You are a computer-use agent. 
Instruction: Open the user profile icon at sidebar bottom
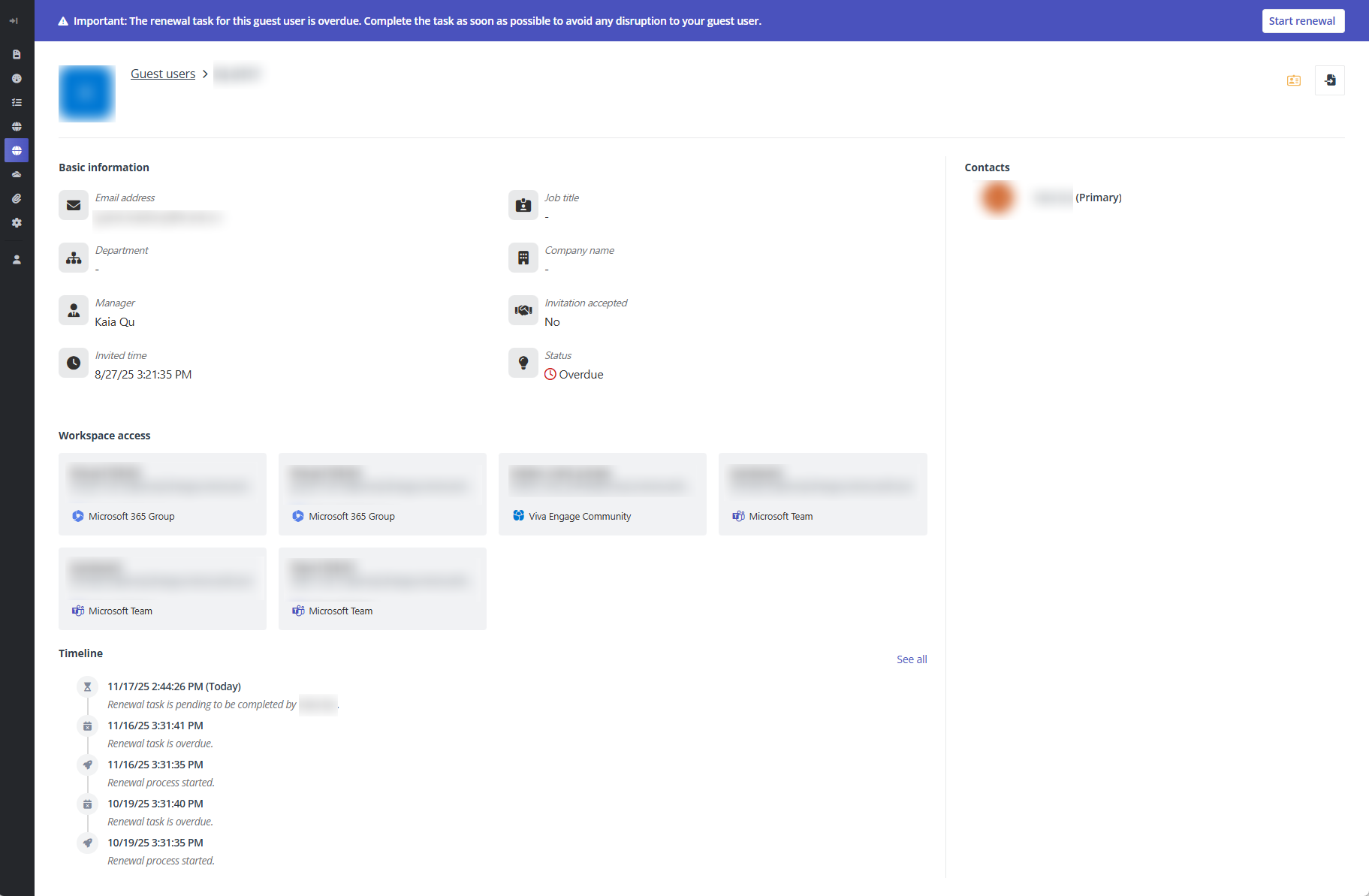(x=17, y=259)
